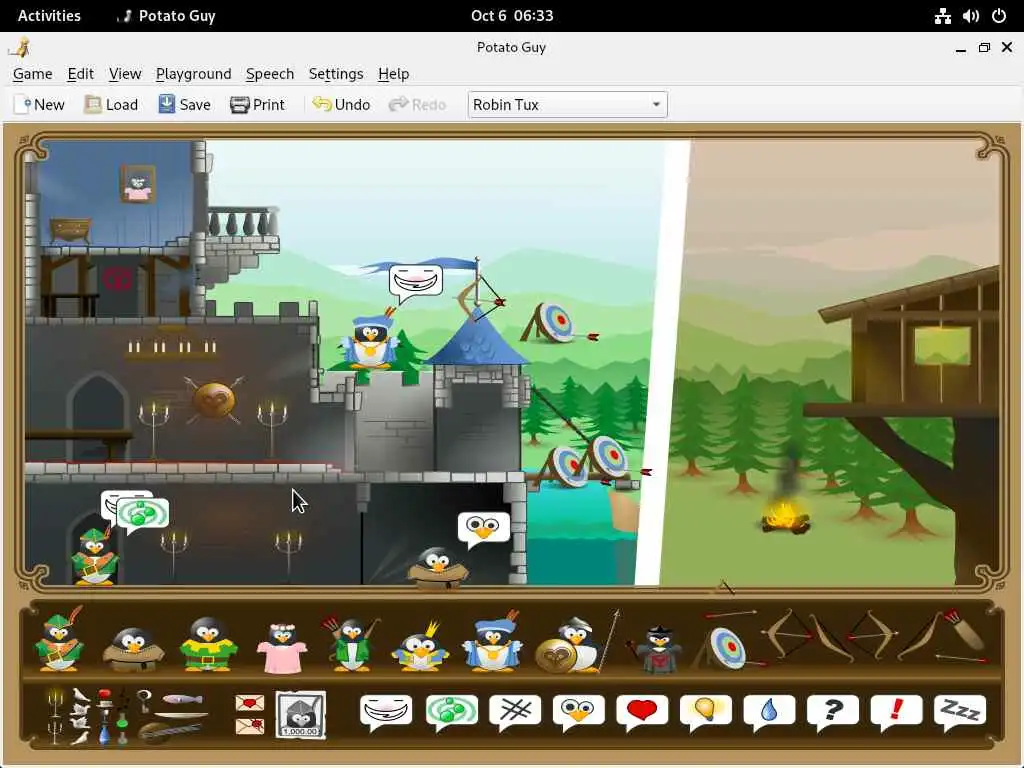Viewport: 1024px width, 768px height.
Task: Pick the surprised eyes speech bubble in palette
Action: (579, 712)
